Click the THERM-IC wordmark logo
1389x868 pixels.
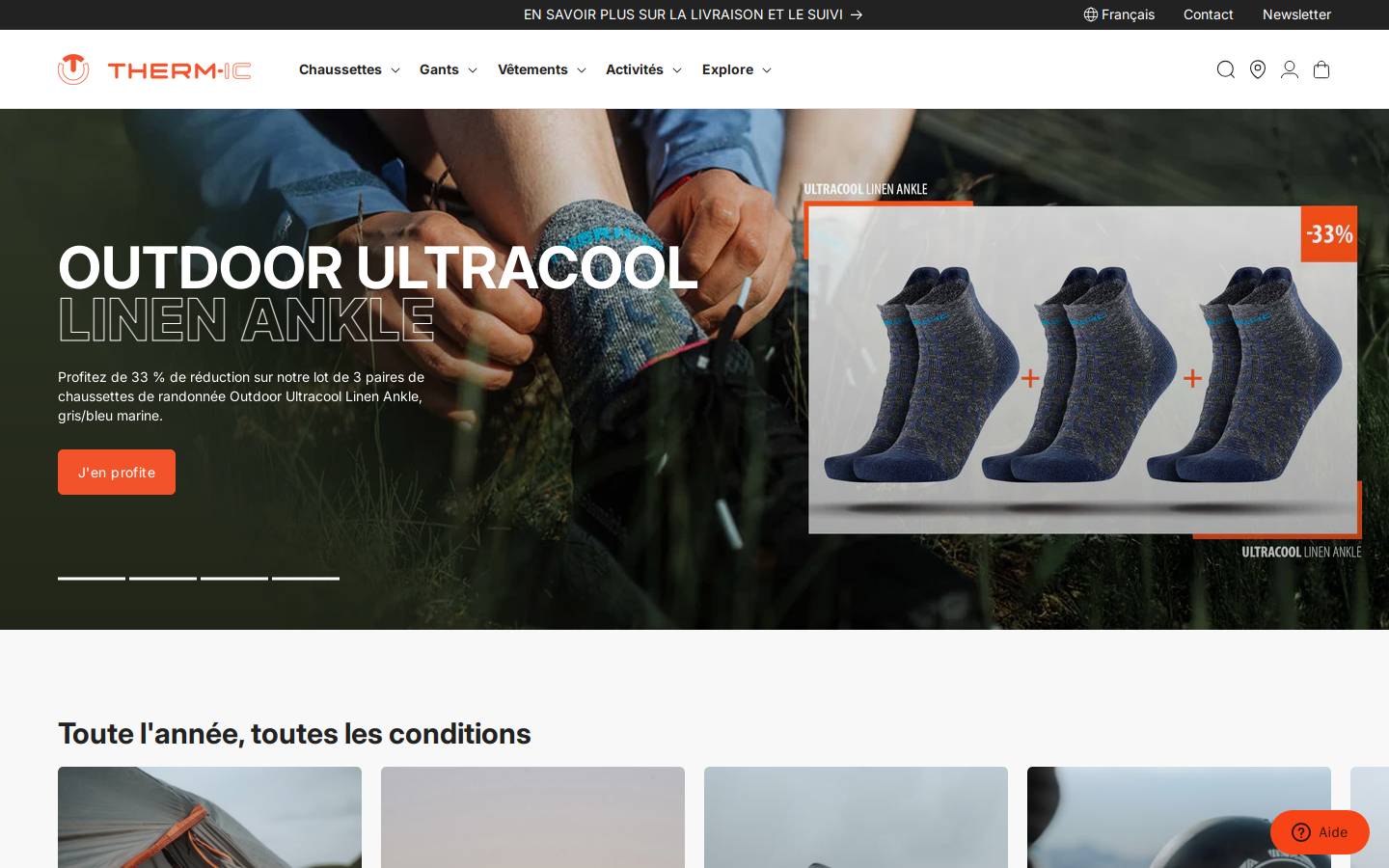(x=179, y=70)
